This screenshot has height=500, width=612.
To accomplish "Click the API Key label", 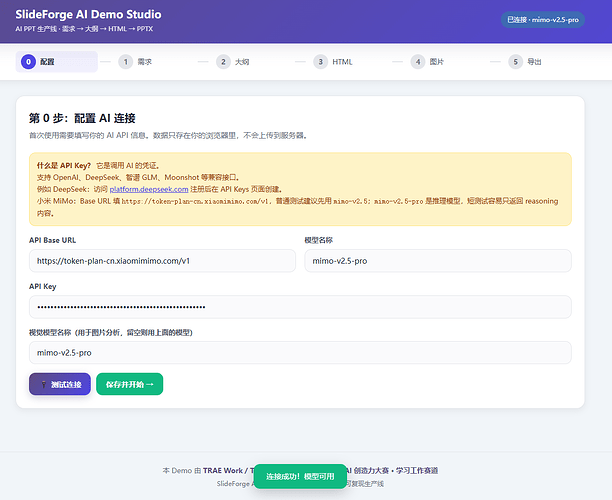I will [43, 286].
